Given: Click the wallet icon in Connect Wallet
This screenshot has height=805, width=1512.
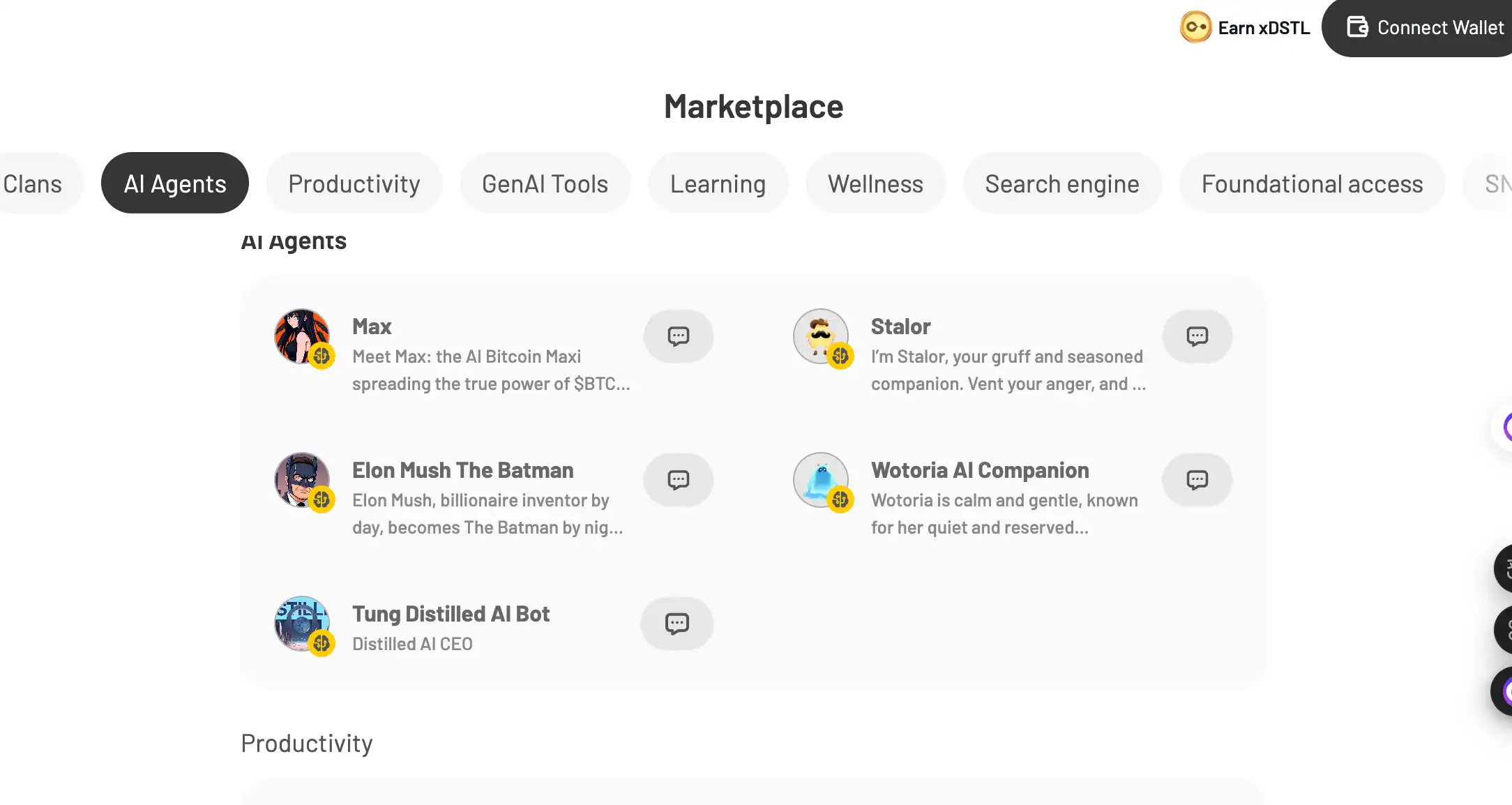Looking at the screenshot, I should pos(1357,27).
